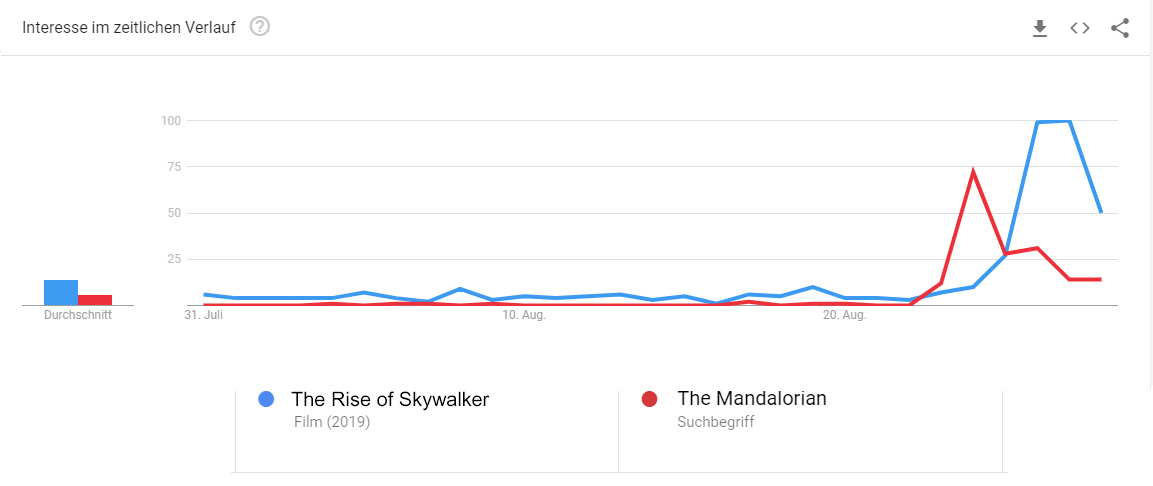Download the chart data as CSV

click(1040, 28)
